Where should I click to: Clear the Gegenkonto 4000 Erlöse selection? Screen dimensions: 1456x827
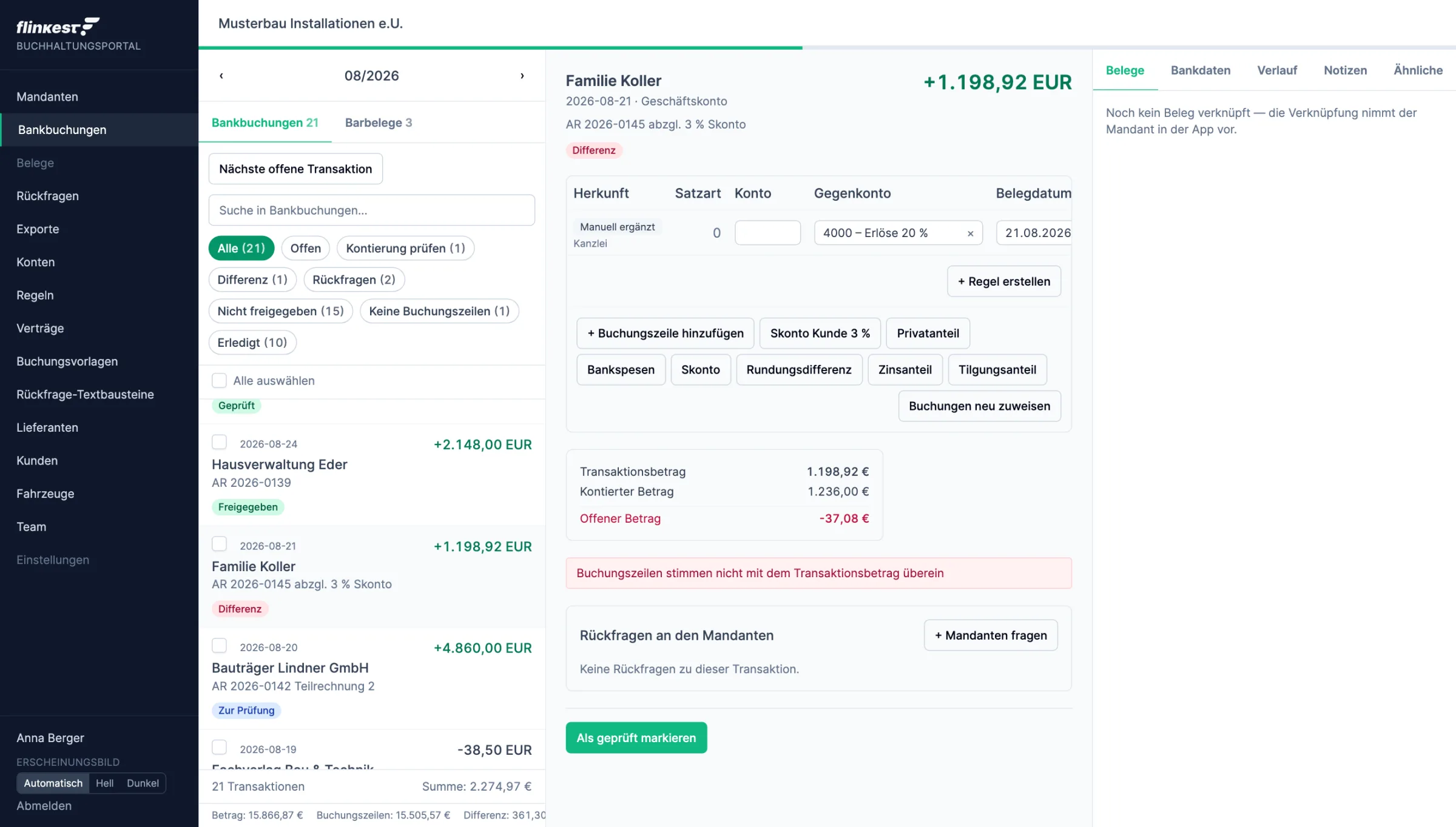(x=970, y=233)
